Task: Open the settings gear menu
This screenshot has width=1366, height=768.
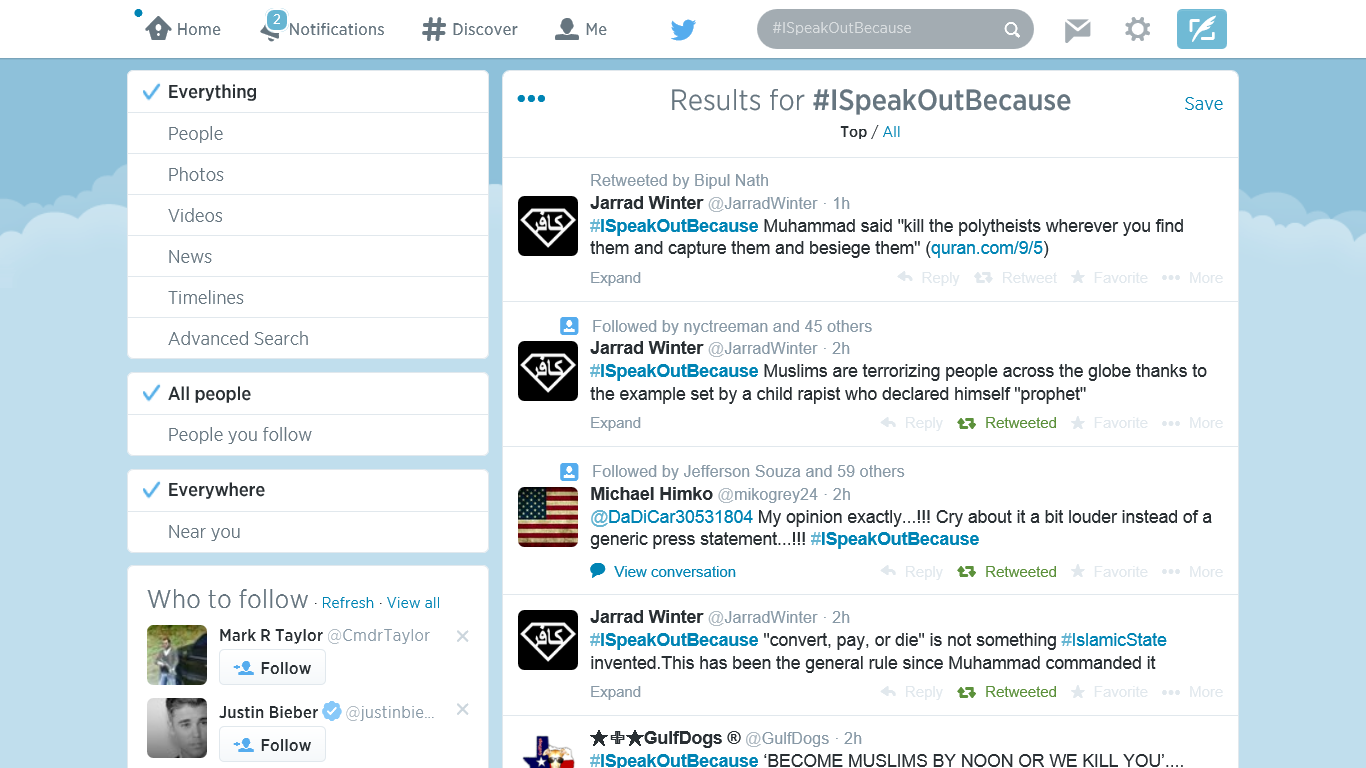Action: pos(1137,29)
